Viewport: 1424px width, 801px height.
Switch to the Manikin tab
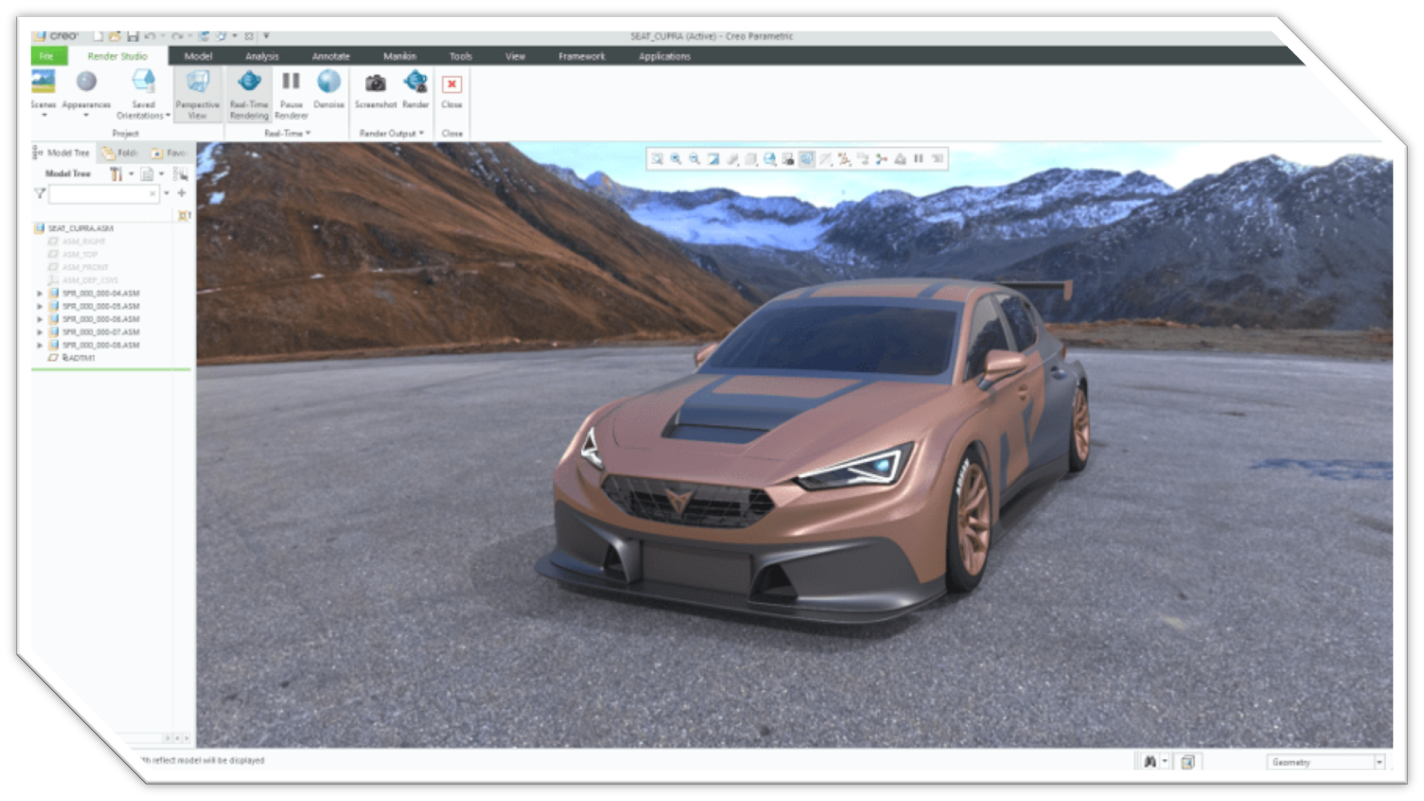click(x=399, y=56)
